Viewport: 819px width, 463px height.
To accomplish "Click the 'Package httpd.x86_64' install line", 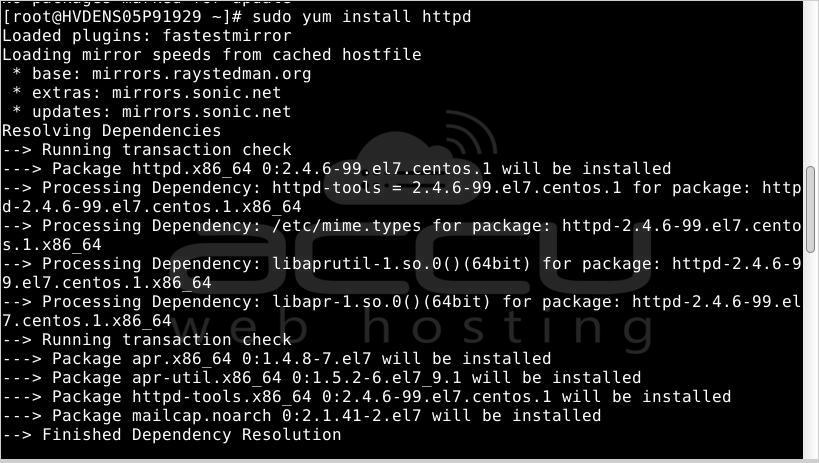I will (x=336, y=169).
